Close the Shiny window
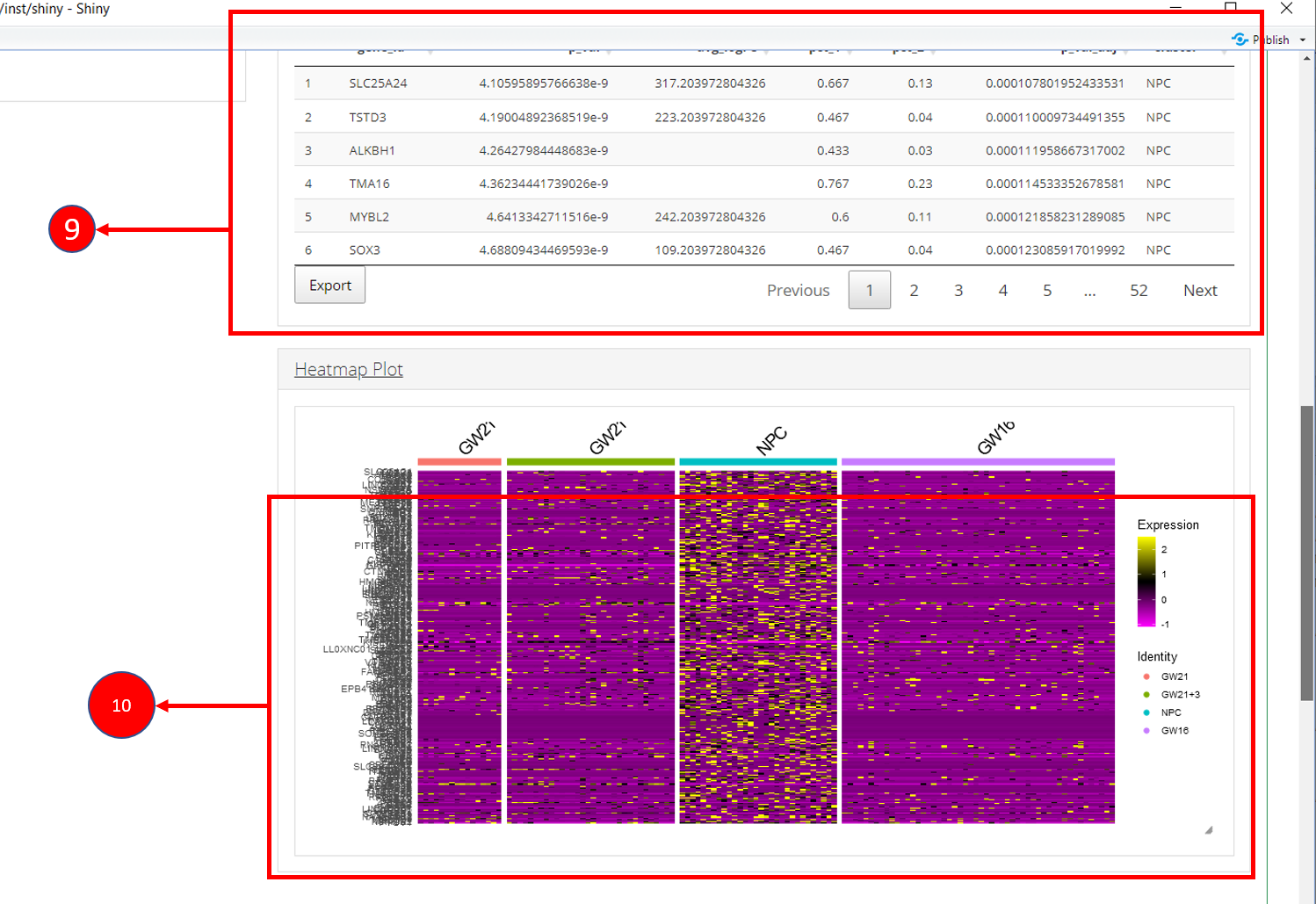This screenshot has width=1316, height=904. [x=1286, y=9]
